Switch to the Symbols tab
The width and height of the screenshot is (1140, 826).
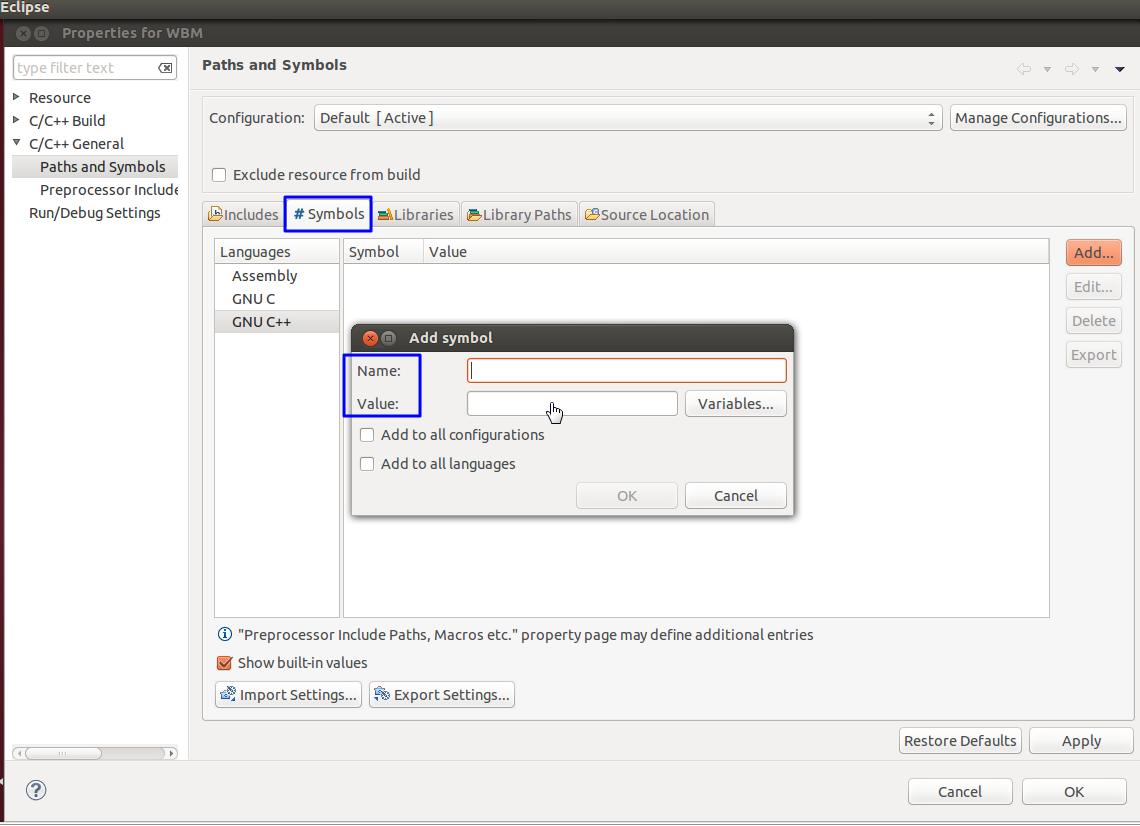(x=329, y=214)
